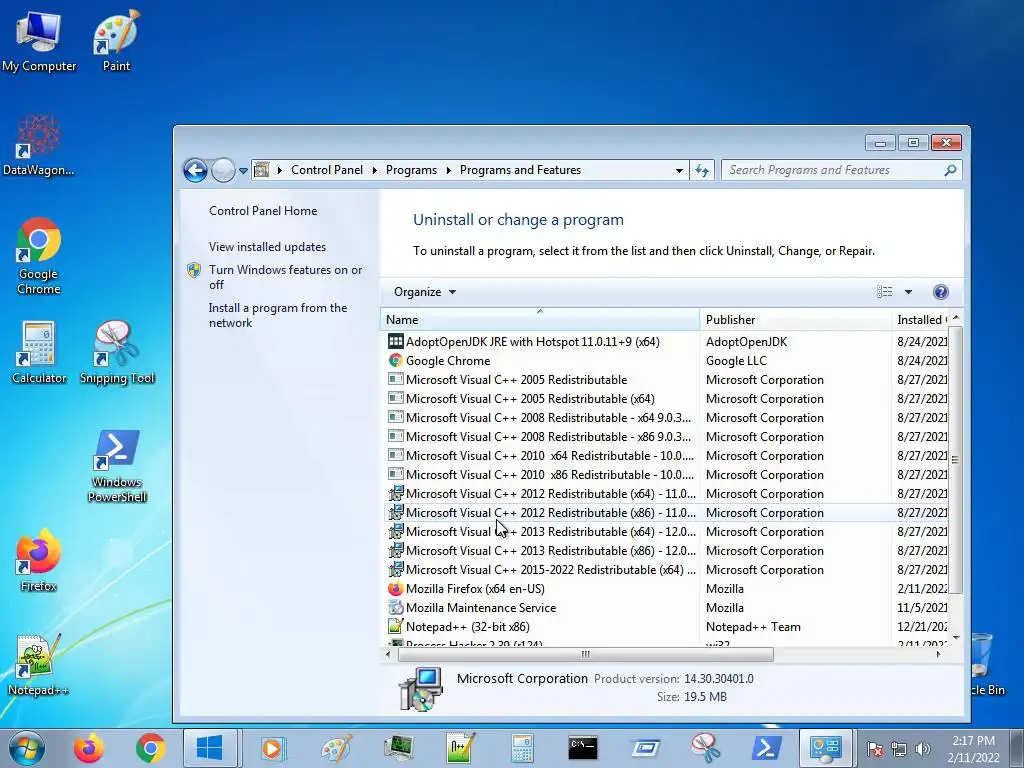Open Command Prompt from the taskbar
The width and height of the screenshot is (1024, 768).
pos(583,748)
